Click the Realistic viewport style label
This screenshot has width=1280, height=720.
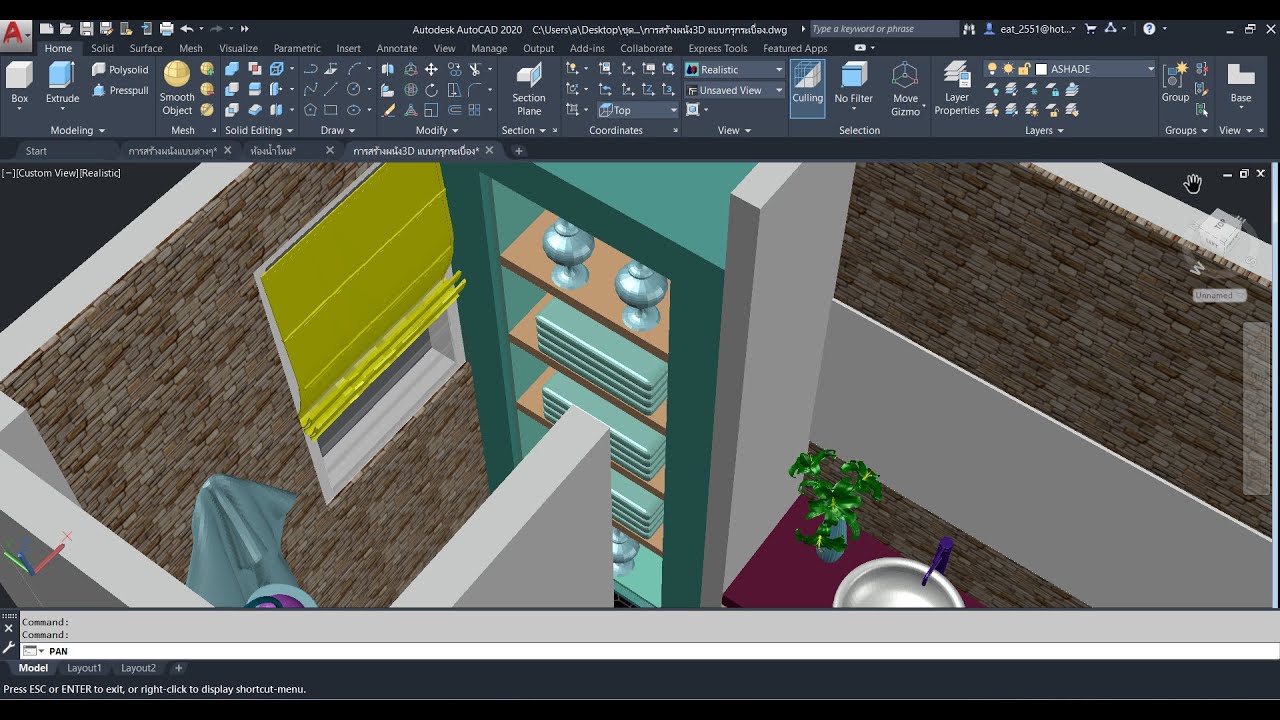(x=101, y=173)
